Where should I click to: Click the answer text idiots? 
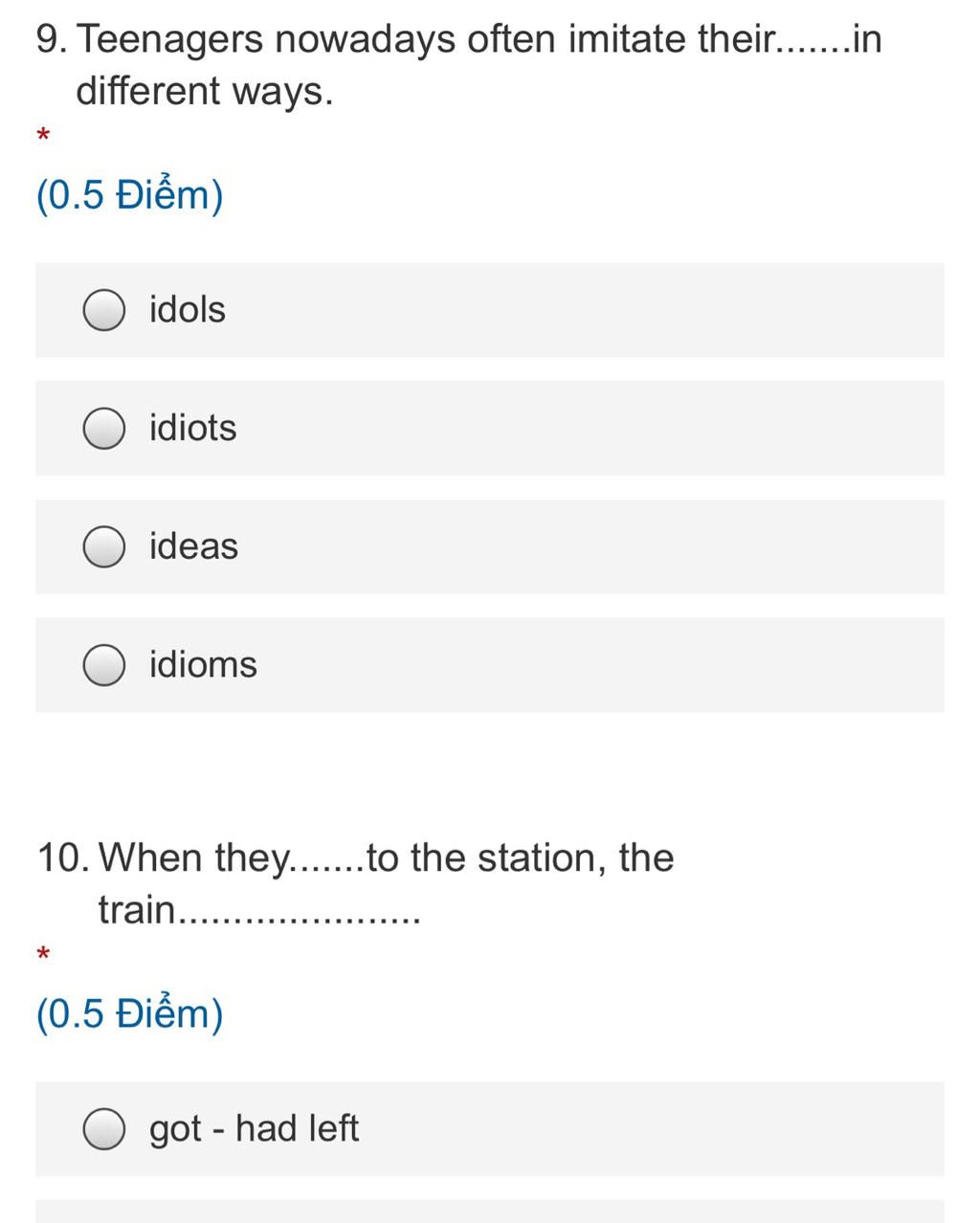click(192, 428)
